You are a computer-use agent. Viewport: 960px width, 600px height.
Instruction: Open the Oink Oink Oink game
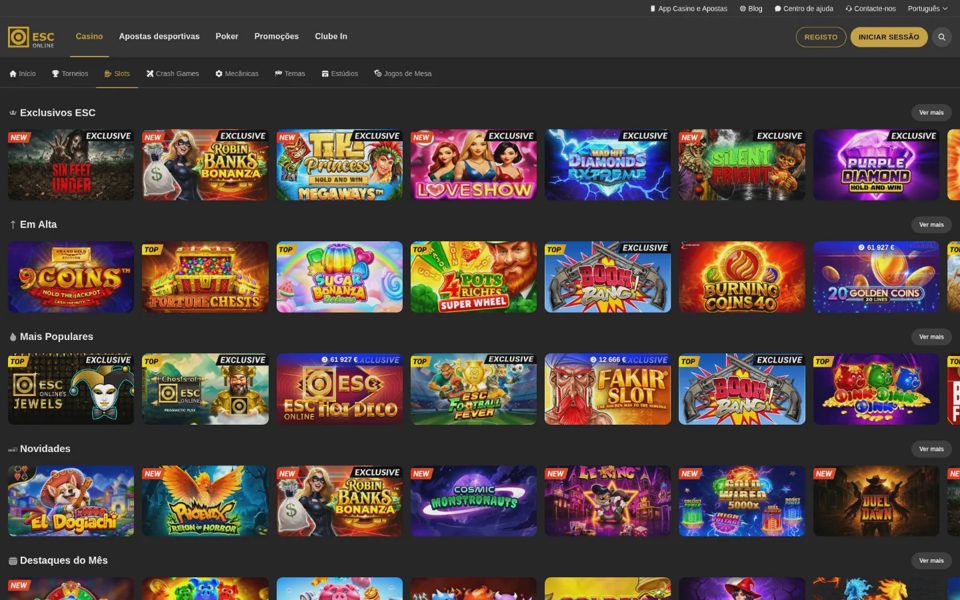876,389
